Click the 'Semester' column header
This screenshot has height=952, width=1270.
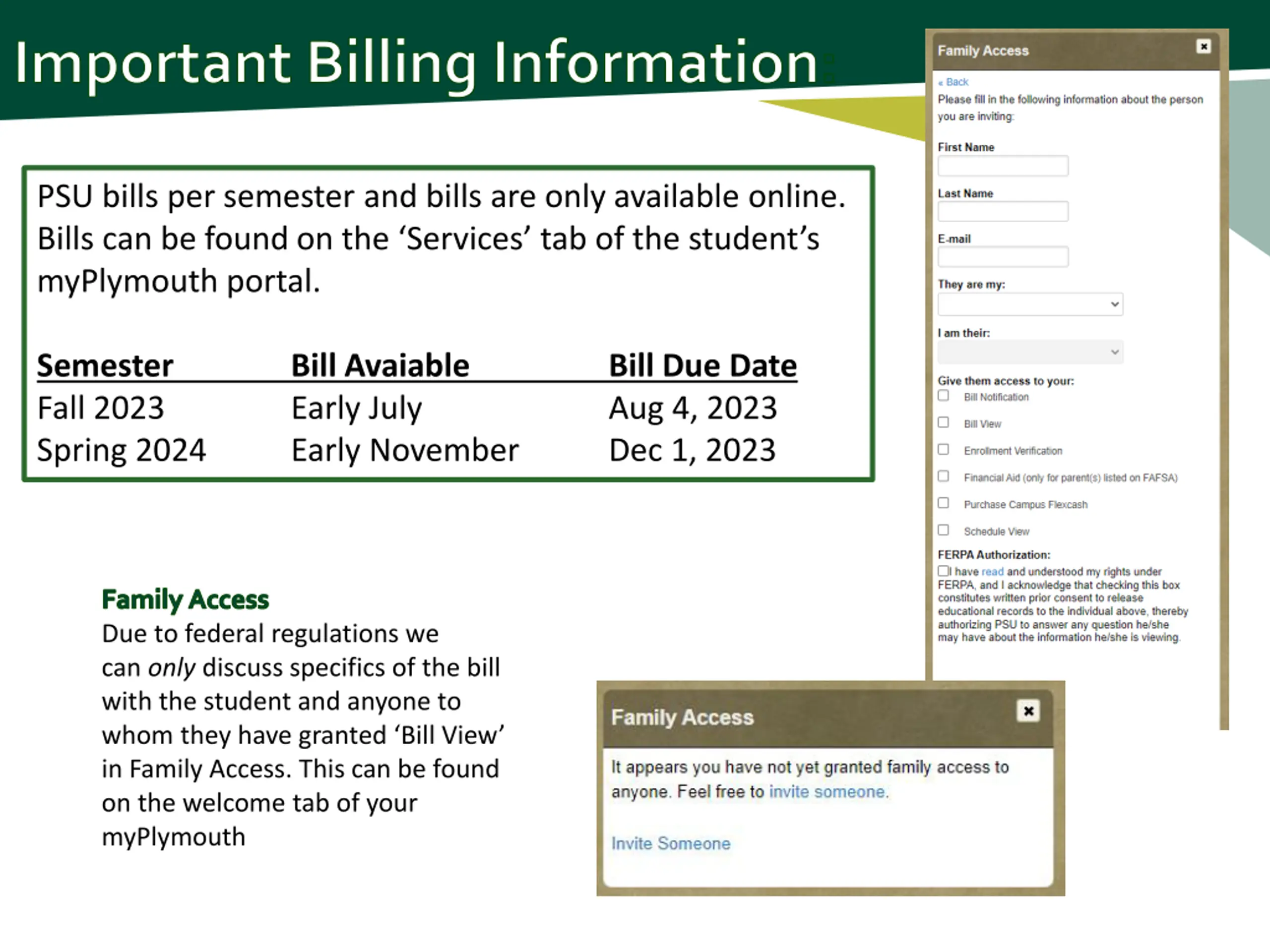tap(105, 365)
